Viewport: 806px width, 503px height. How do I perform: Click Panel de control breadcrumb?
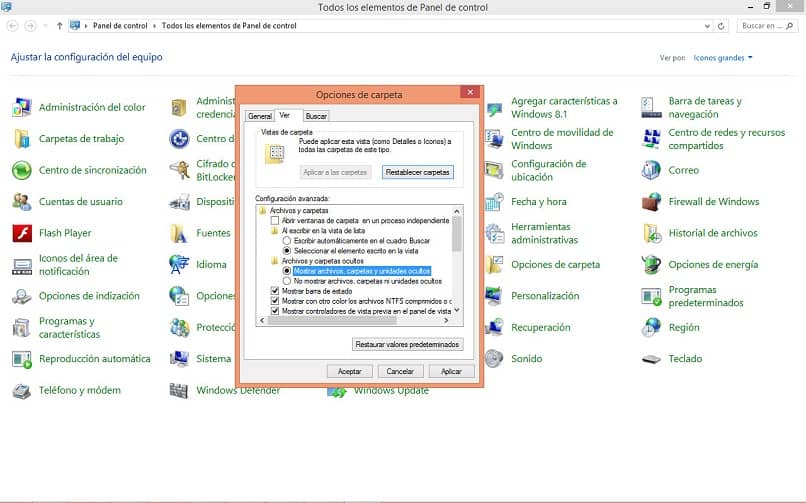pos(120,26)
